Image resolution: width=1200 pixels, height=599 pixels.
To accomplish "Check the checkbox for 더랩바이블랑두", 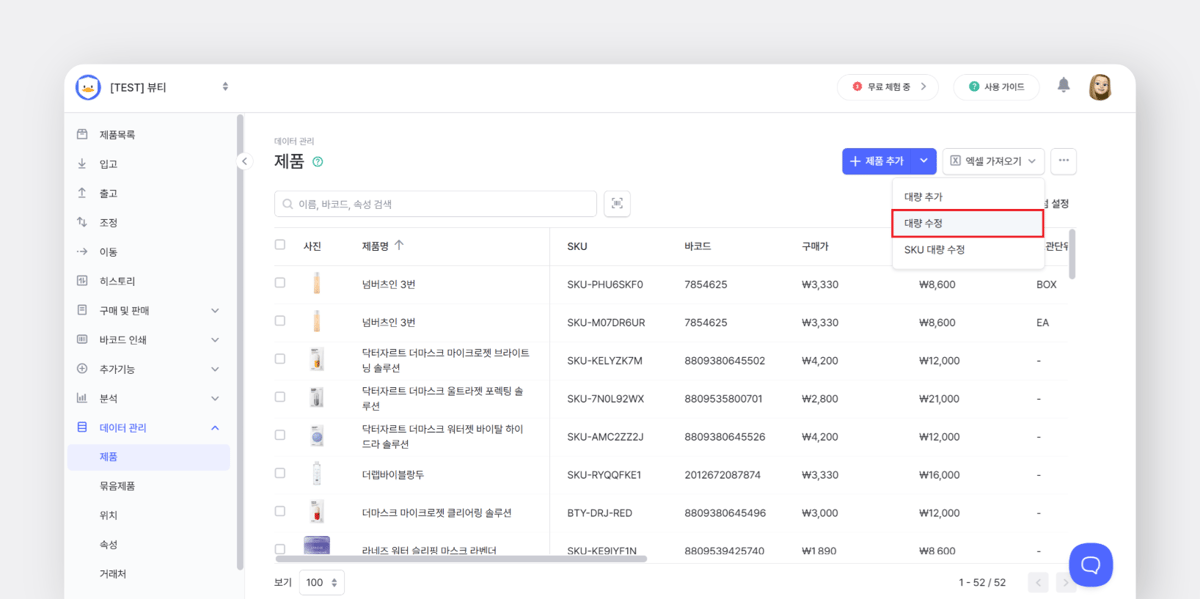I will pos(280,474).
